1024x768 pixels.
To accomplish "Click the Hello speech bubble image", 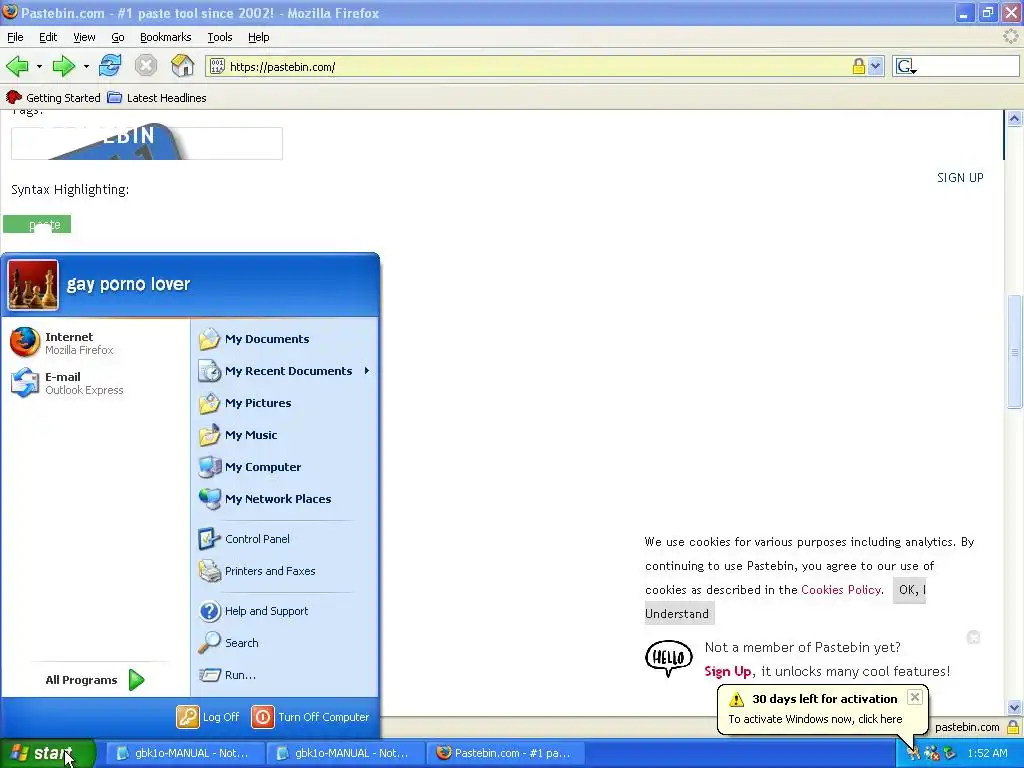I will (x=669, y=658).
